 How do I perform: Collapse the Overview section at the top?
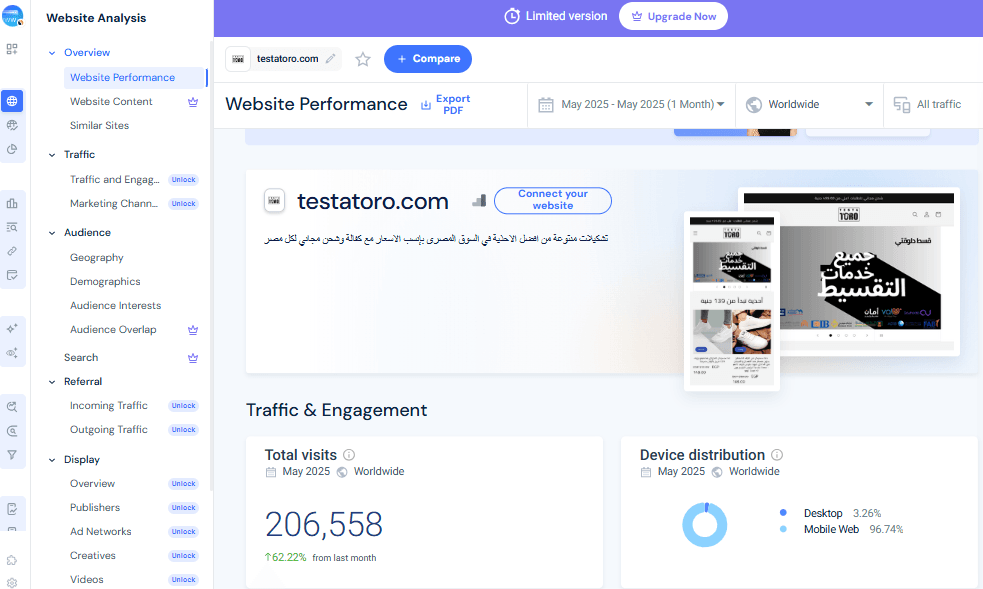pyautogui.click(x=52, y=53)
